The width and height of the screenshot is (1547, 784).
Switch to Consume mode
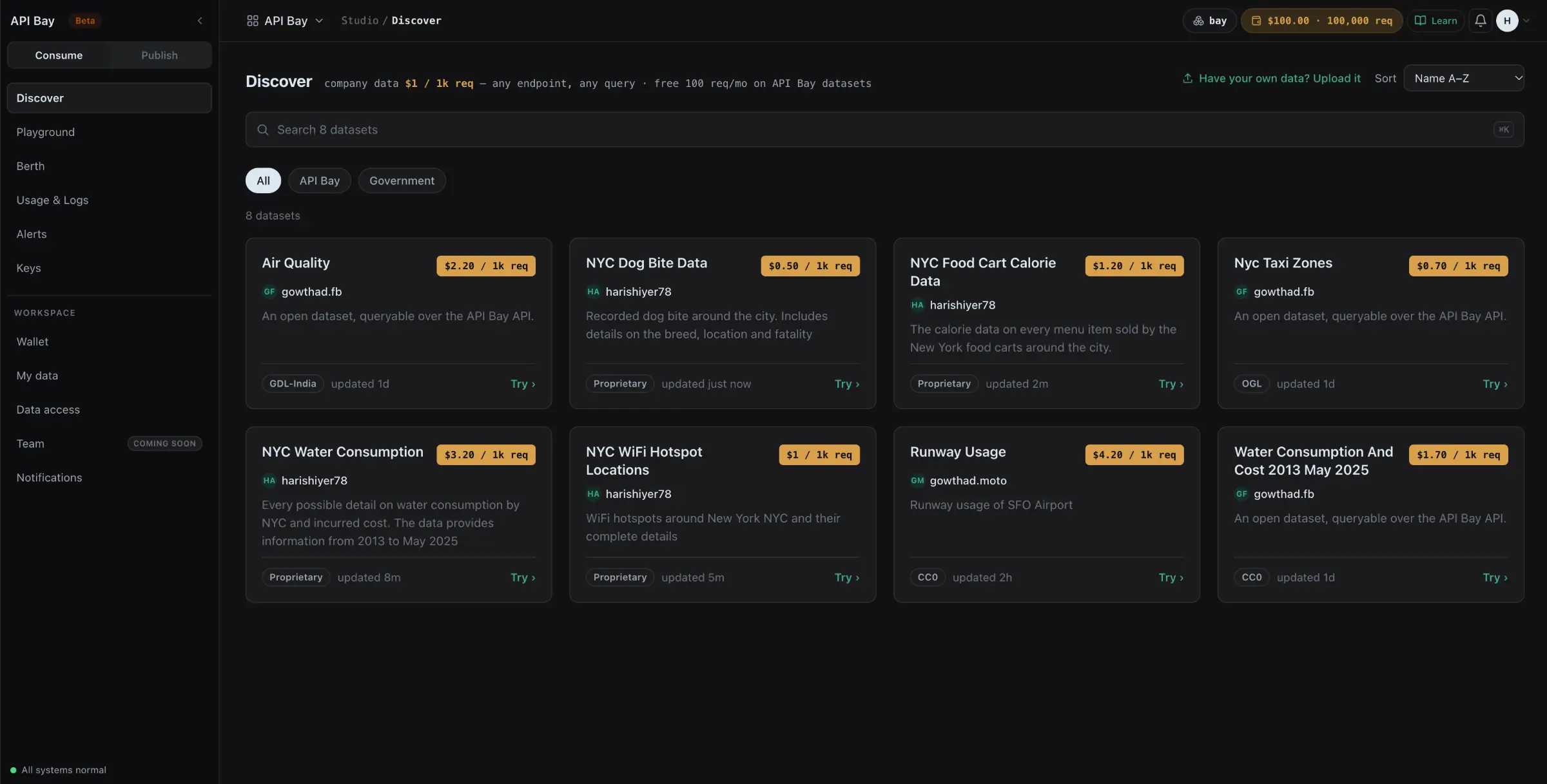pos(59,55)
